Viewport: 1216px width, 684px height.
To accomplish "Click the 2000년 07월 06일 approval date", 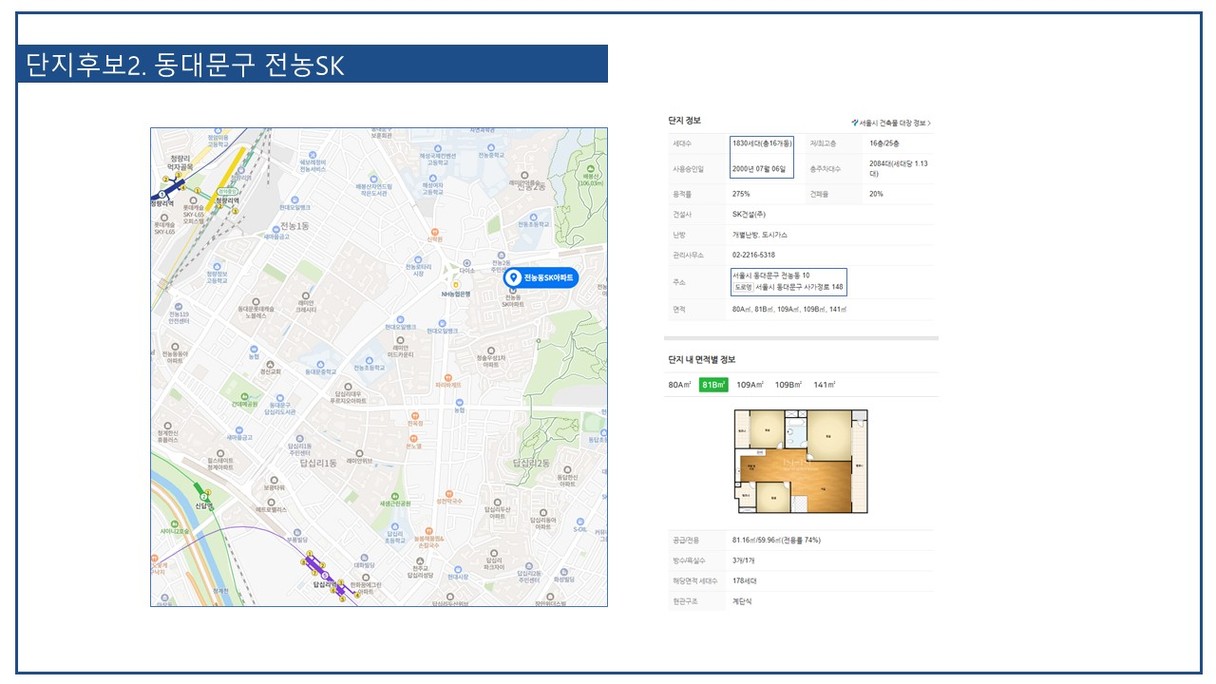I will [x=759, y=168].
